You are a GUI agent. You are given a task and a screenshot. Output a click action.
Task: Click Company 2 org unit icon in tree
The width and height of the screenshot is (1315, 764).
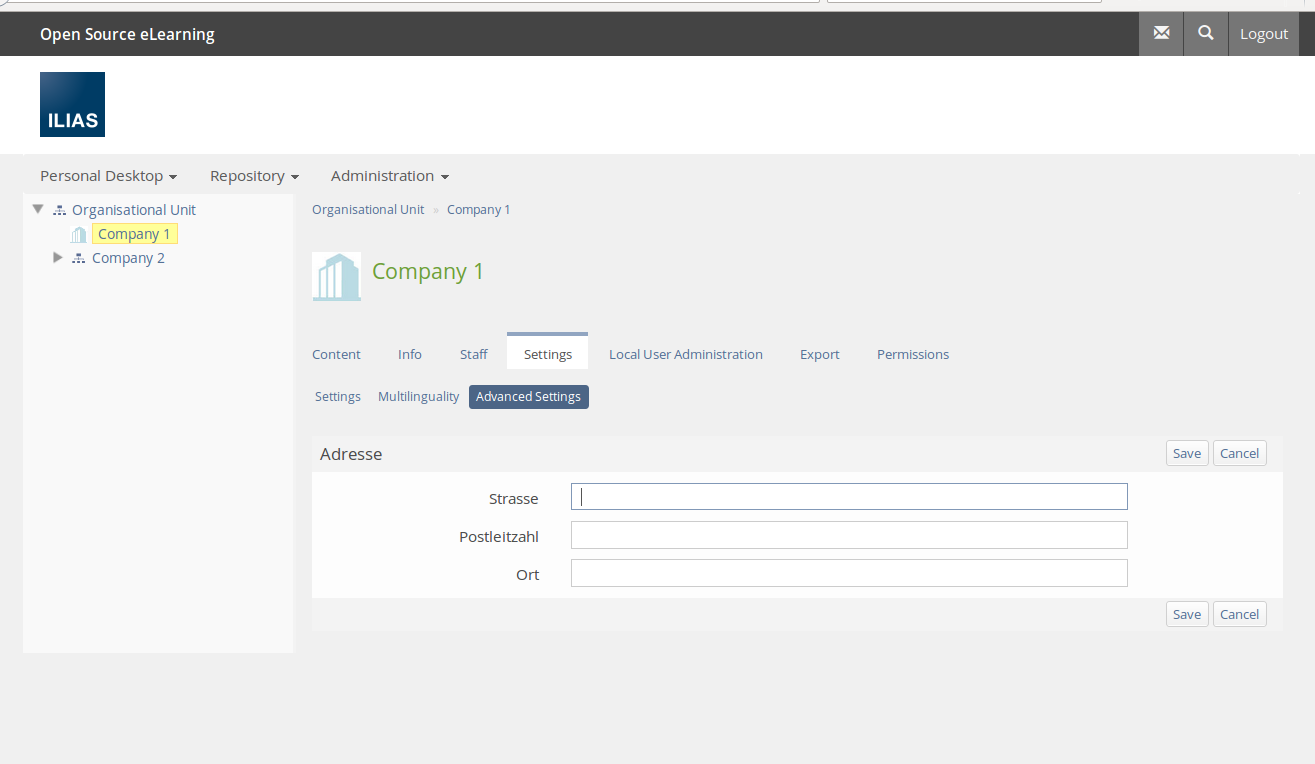[79, 258]
